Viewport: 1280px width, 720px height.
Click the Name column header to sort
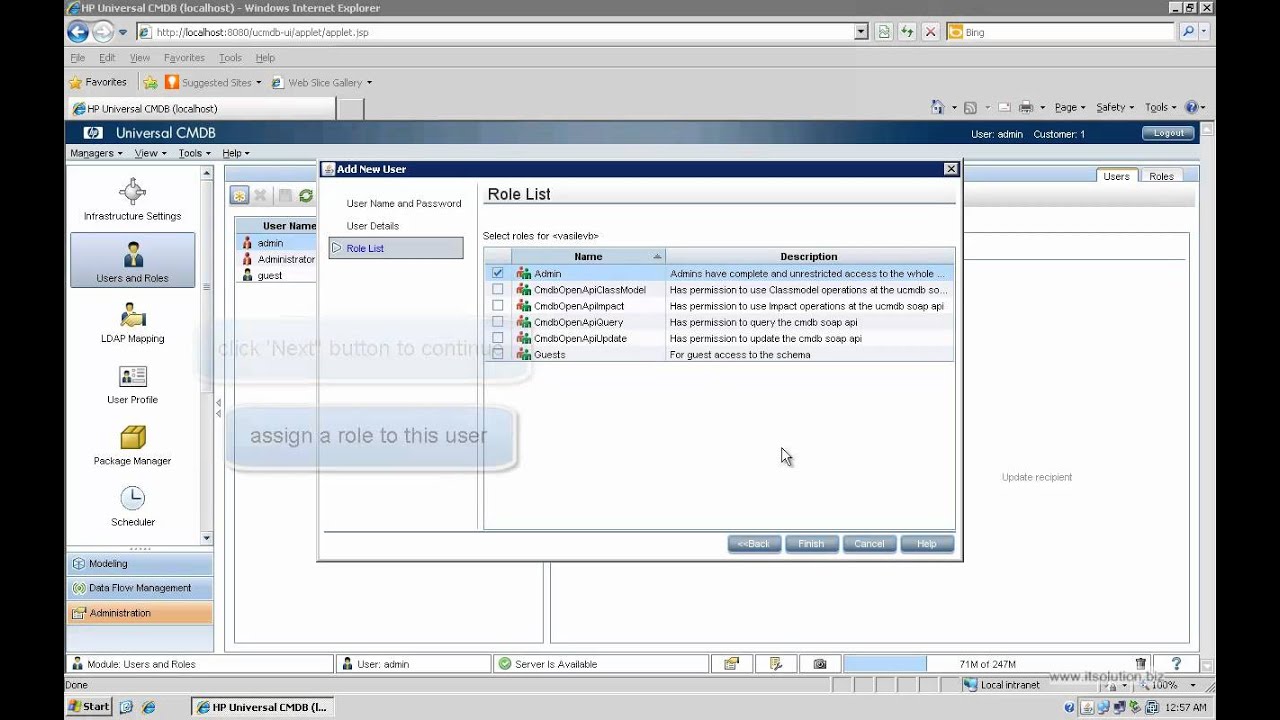[x=588, y=257]
